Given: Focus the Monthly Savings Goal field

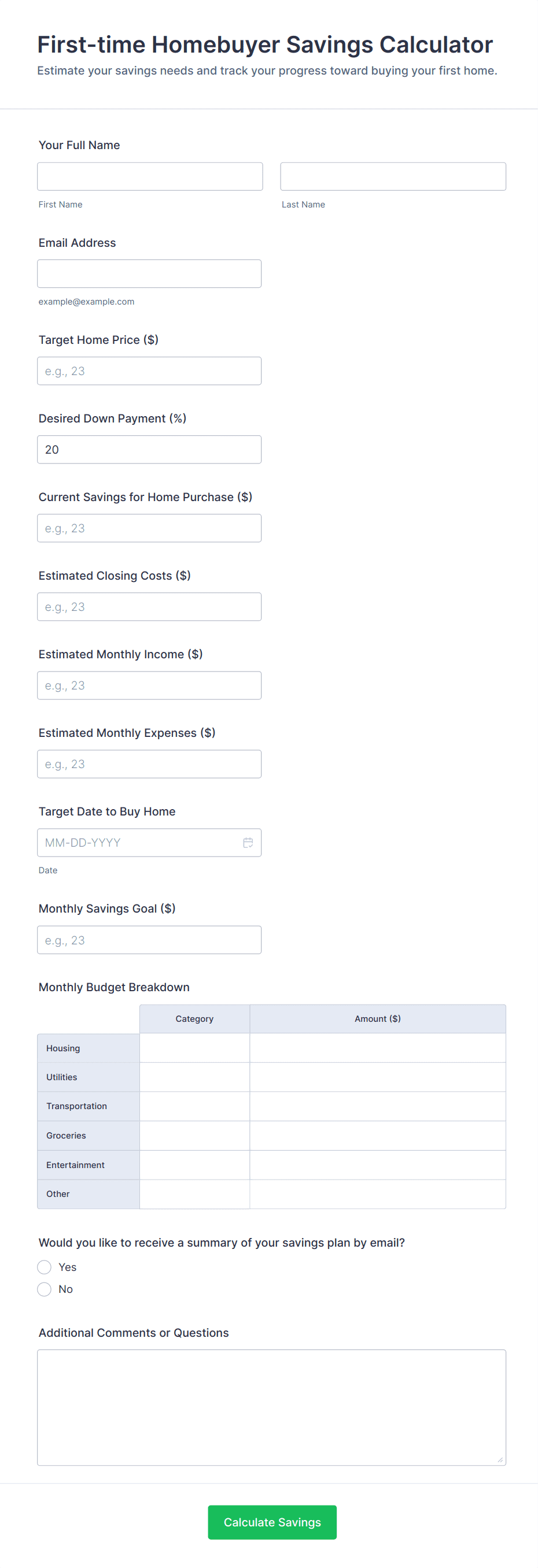Looking at the screenshot, I should [149, 939].
